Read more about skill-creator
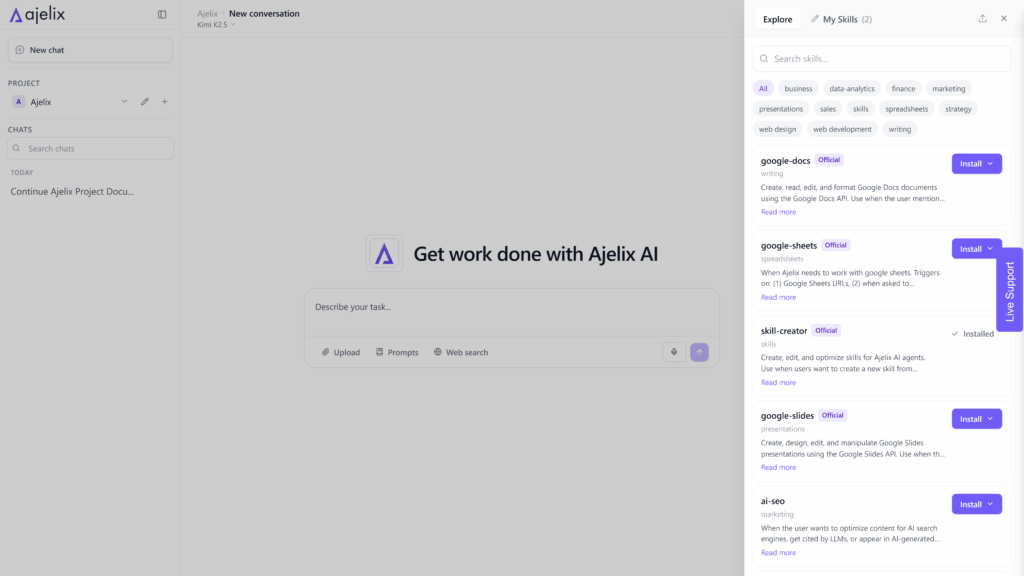This screenshot has height=576, width=1024. pos(778,383)
